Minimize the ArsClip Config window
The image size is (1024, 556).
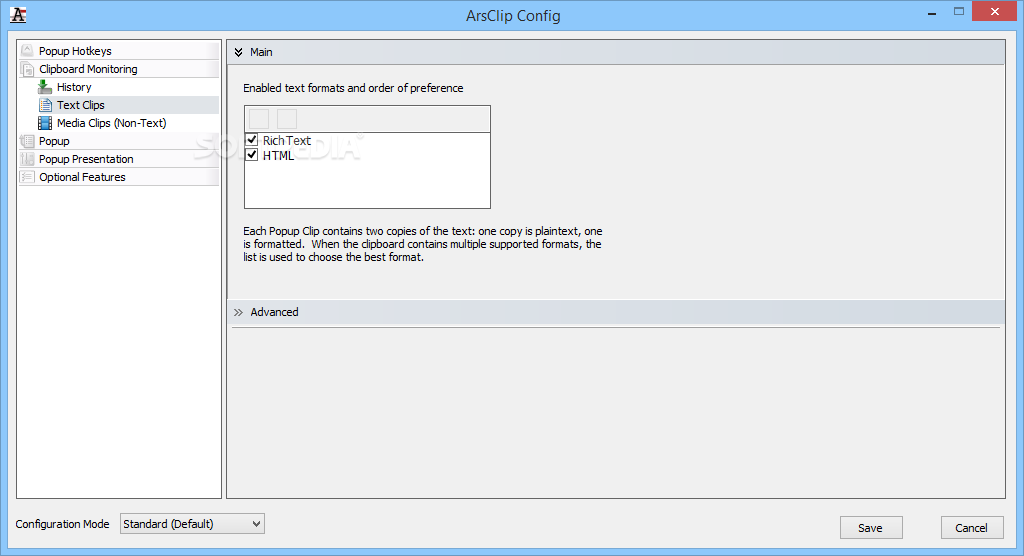click(932, 12)
